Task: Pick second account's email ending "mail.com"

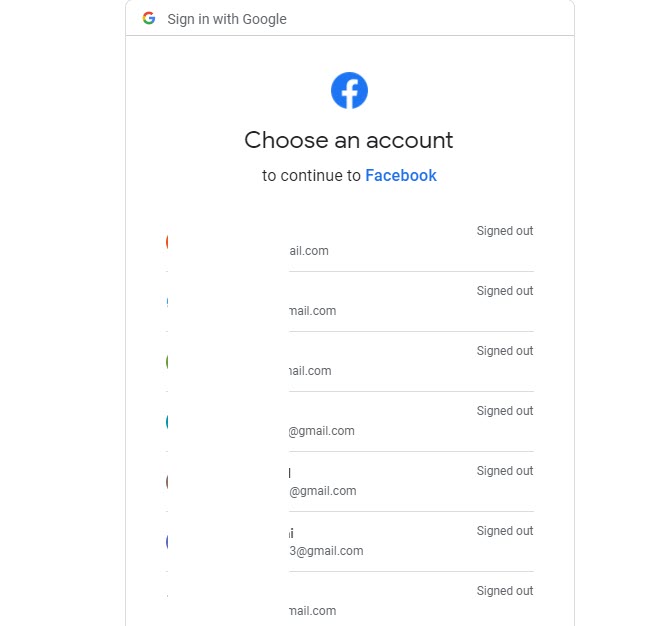Action: coord(312,311)
